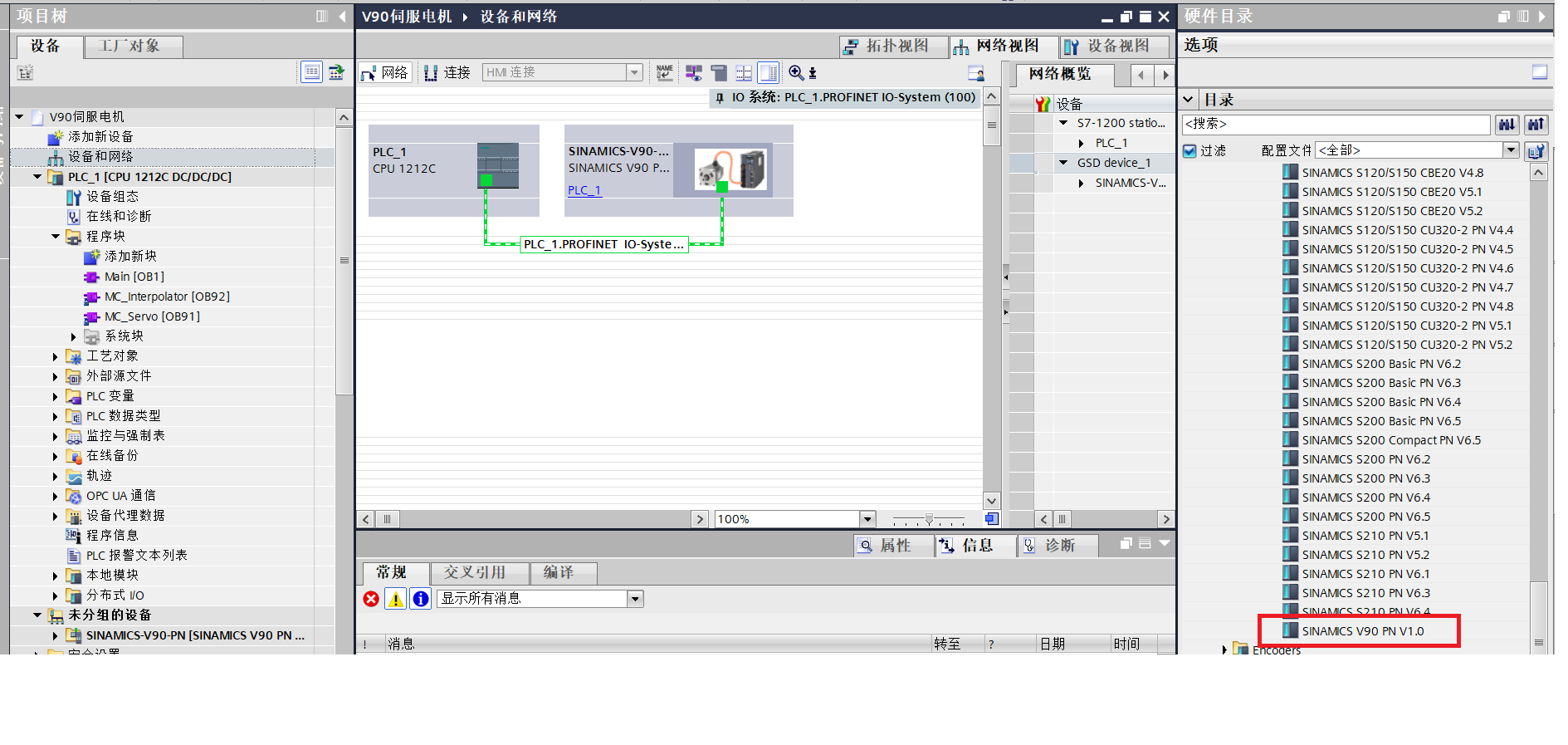This screenshot has height=745, width=1568.
Task: Click the show address labels toolbar icon
Action: coord(693,73)
